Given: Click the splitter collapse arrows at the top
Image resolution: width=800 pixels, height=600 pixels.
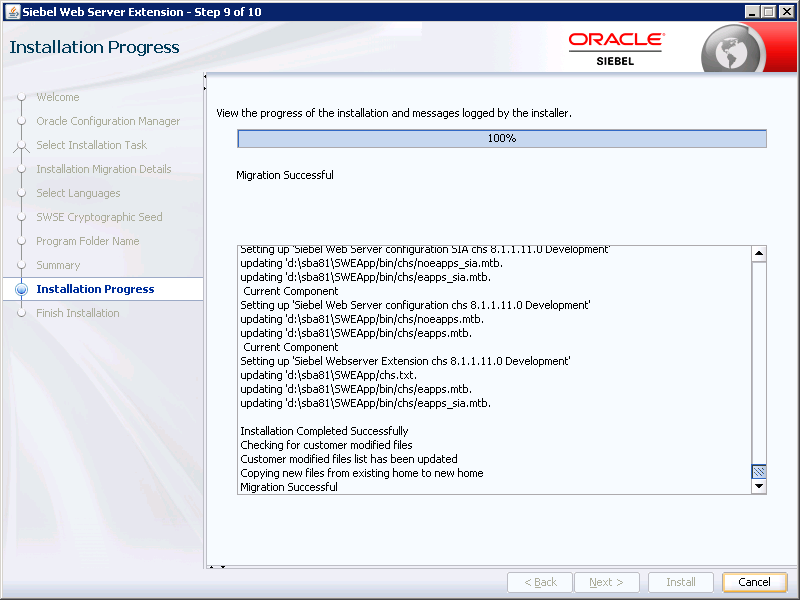Looking at the screenshot, I should (205, 82).
